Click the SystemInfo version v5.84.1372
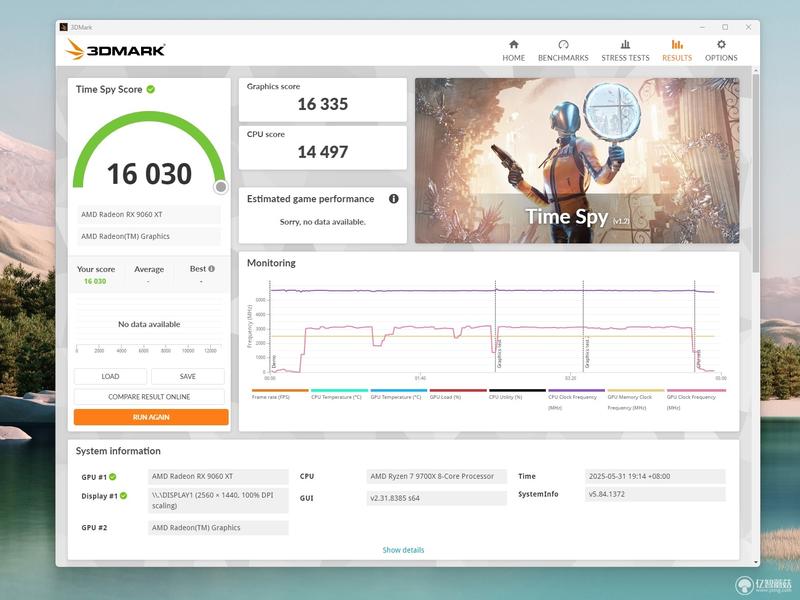The width and height of the screenshot is (800, 600). [655, 494]
